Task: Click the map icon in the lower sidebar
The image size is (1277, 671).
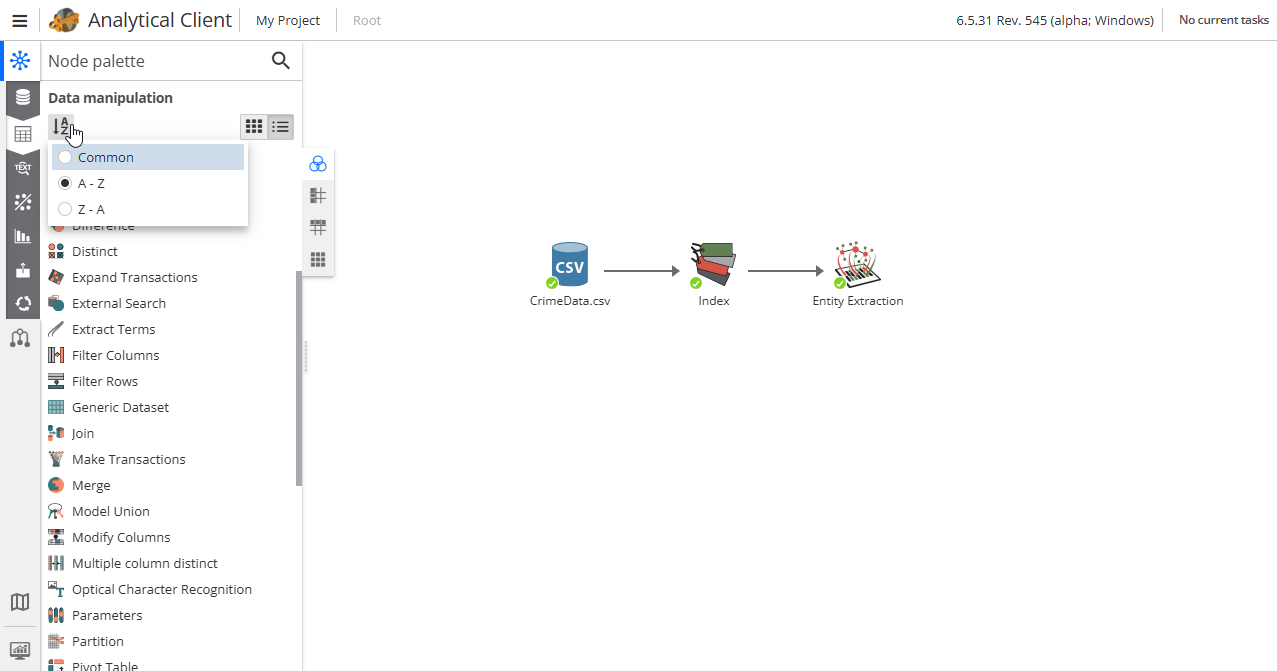Action: [20, 602]
